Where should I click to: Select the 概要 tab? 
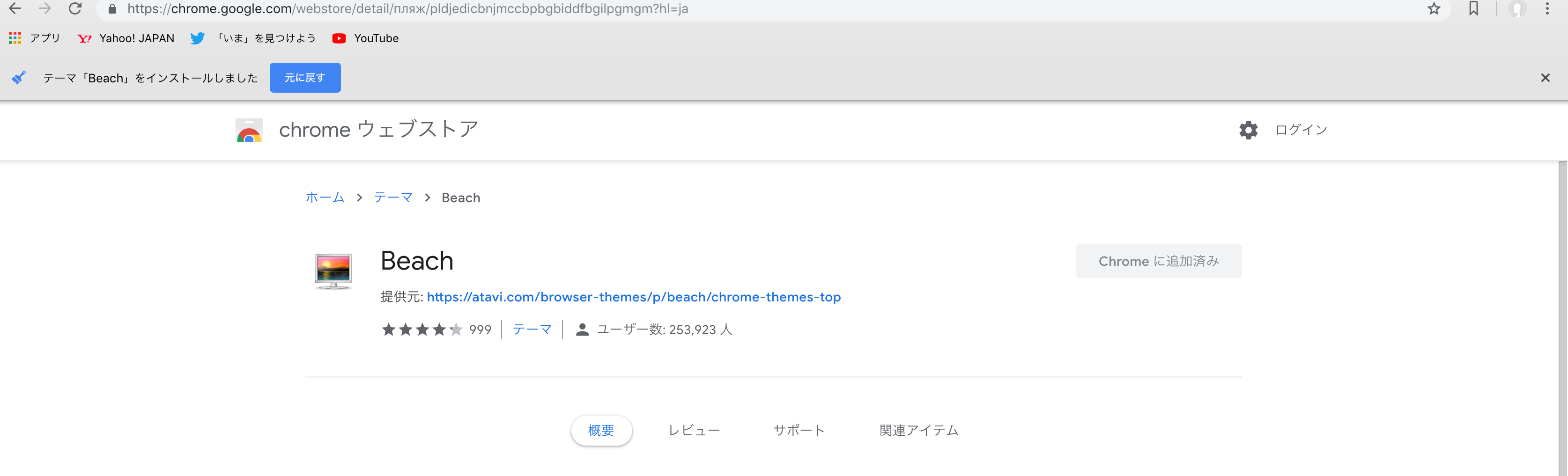point(601,431)
